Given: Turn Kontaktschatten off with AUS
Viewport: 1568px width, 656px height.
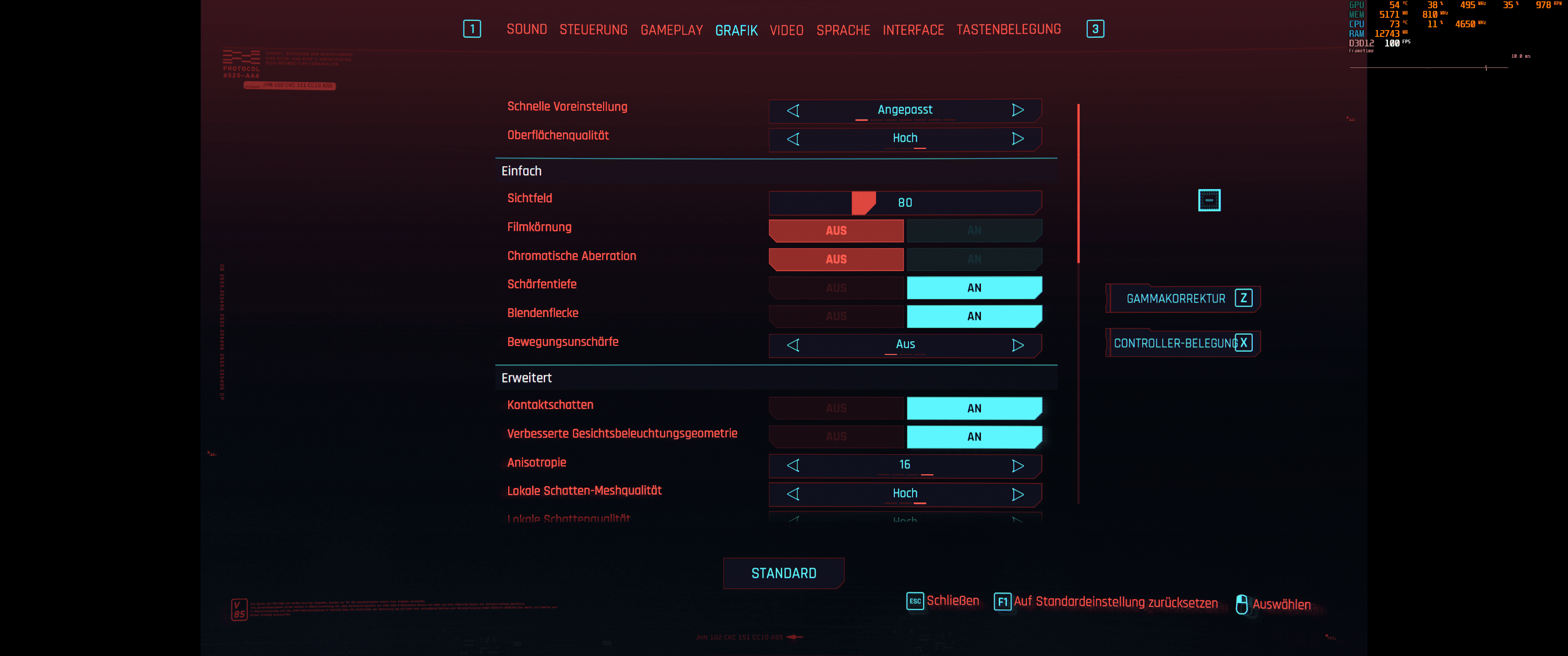Looking at the screenshot, I should tap(836, 408).
